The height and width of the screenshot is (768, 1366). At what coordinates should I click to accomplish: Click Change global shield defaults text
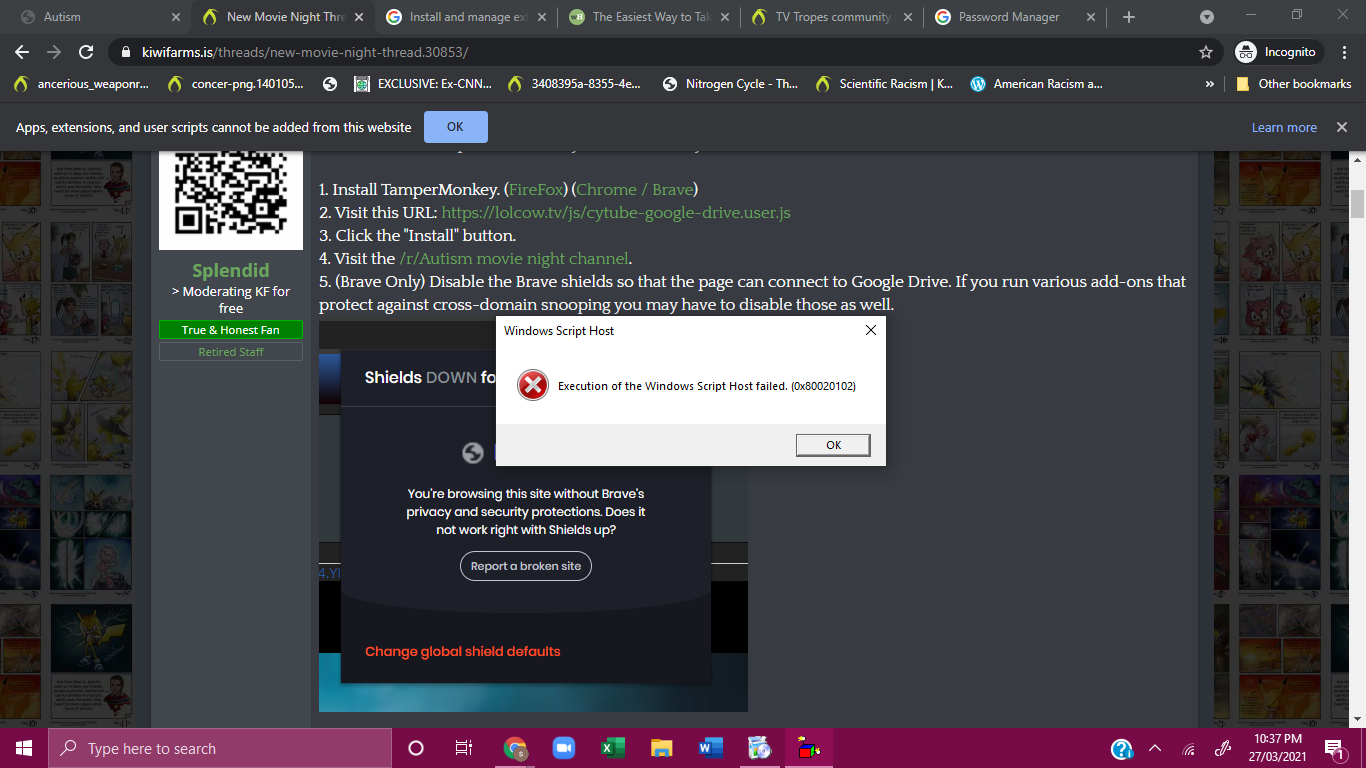pos(463,651)
